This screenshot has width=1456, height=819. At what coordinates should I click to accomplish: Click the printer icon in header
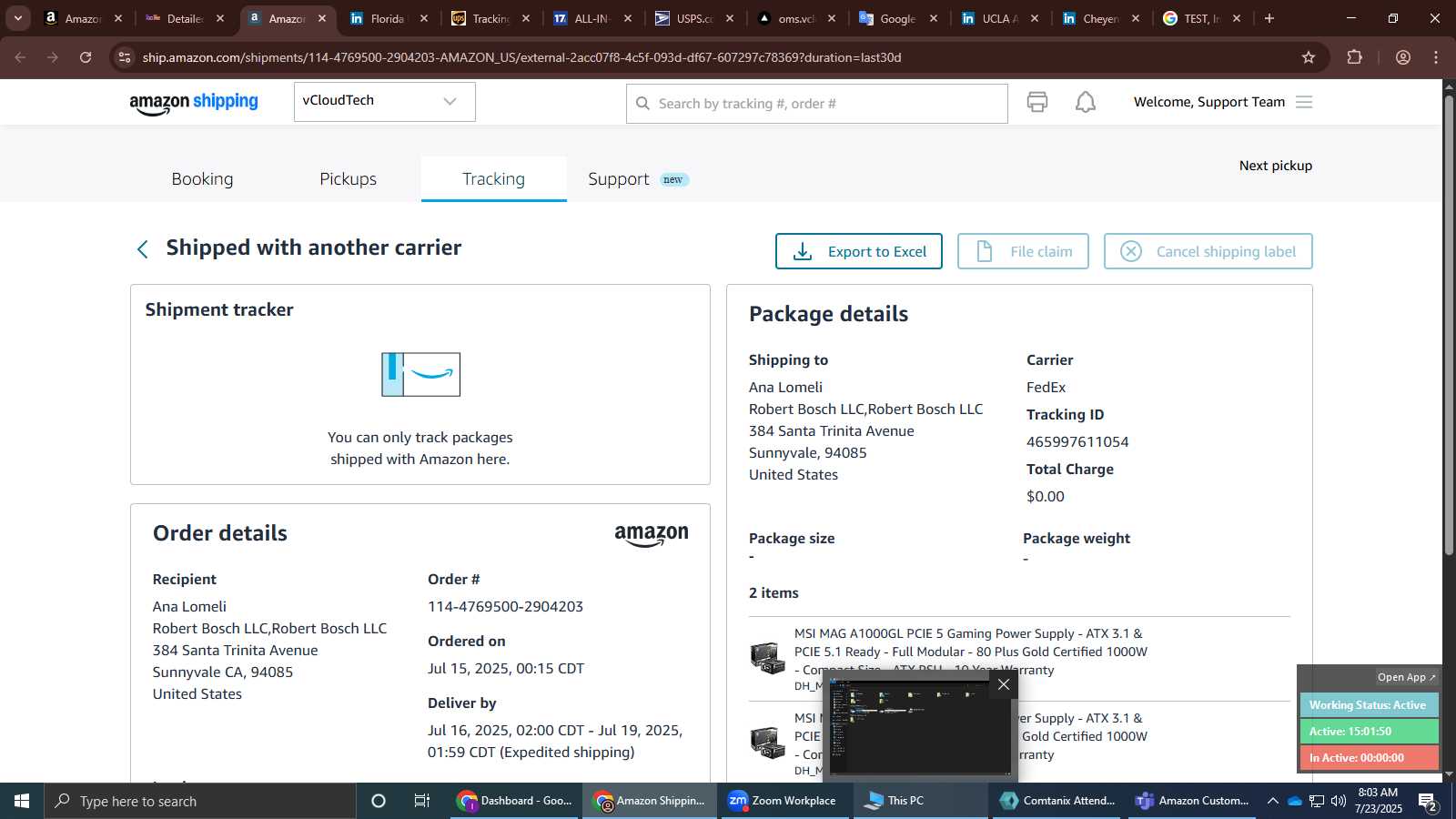click(1037, 102)
